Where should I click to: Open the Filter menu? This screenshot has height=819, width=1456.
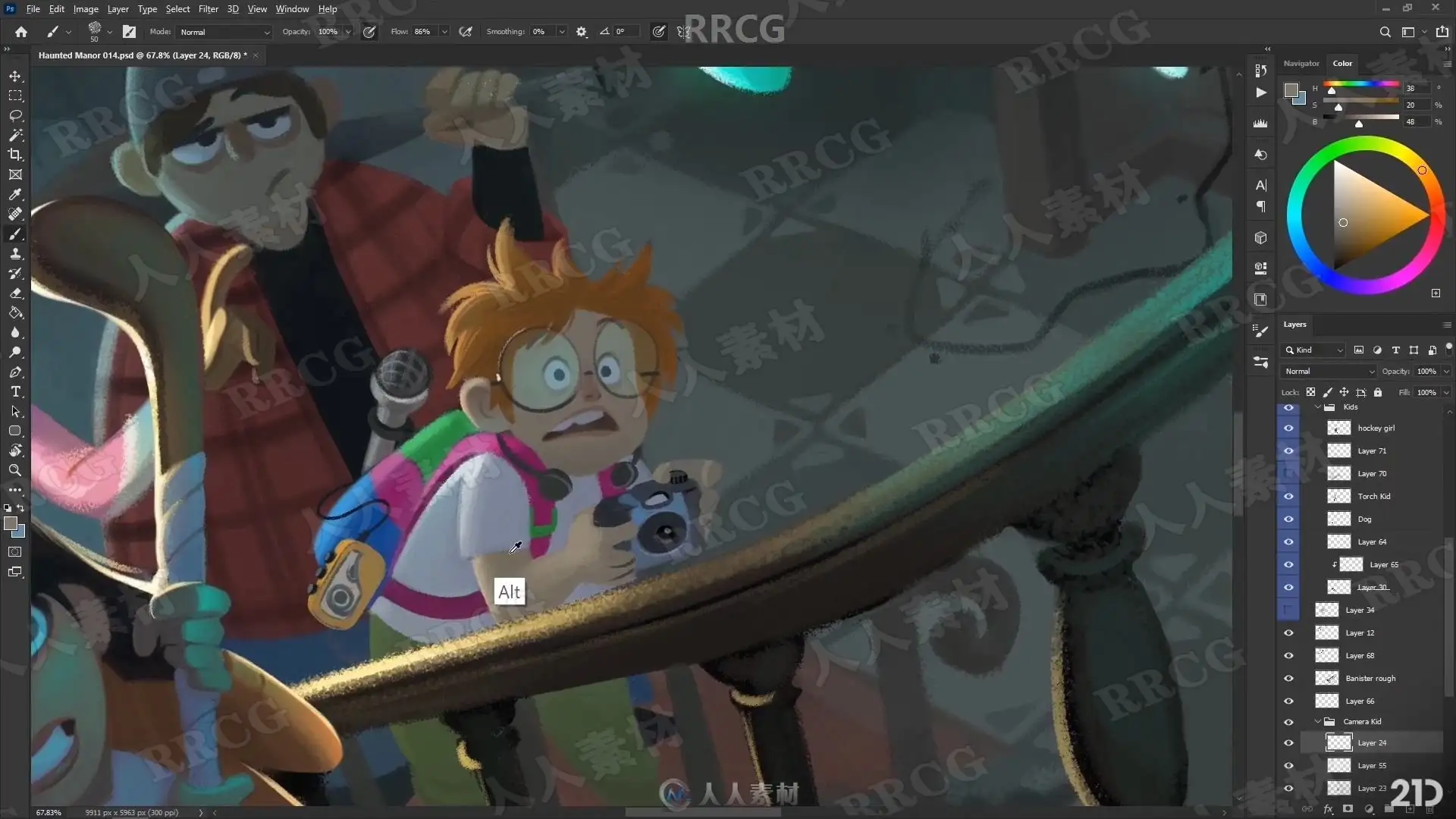point(209,9)
